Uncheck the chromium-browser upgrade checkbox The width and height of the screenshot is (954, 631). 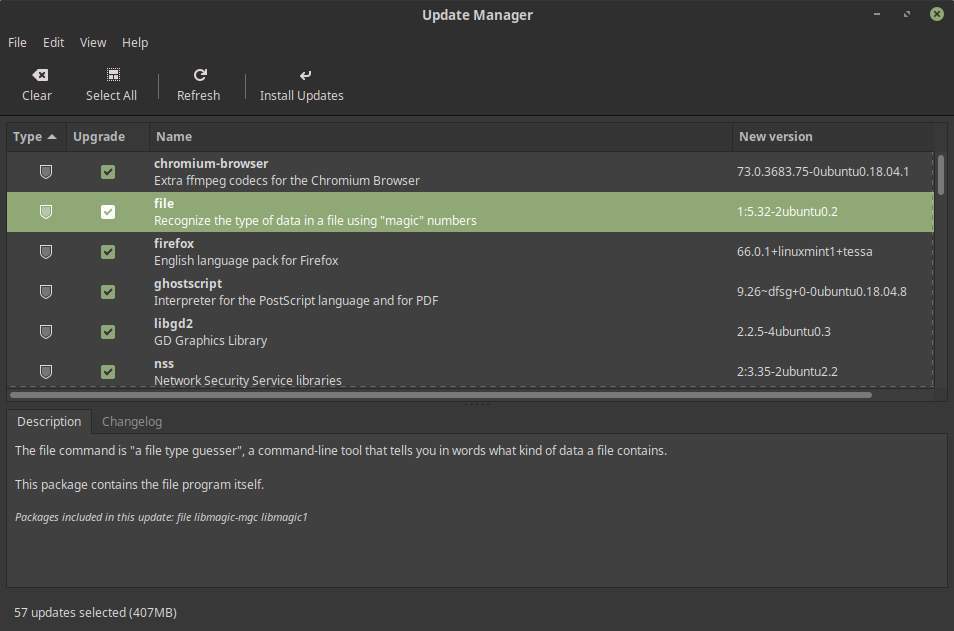click(x=108, y=172)
